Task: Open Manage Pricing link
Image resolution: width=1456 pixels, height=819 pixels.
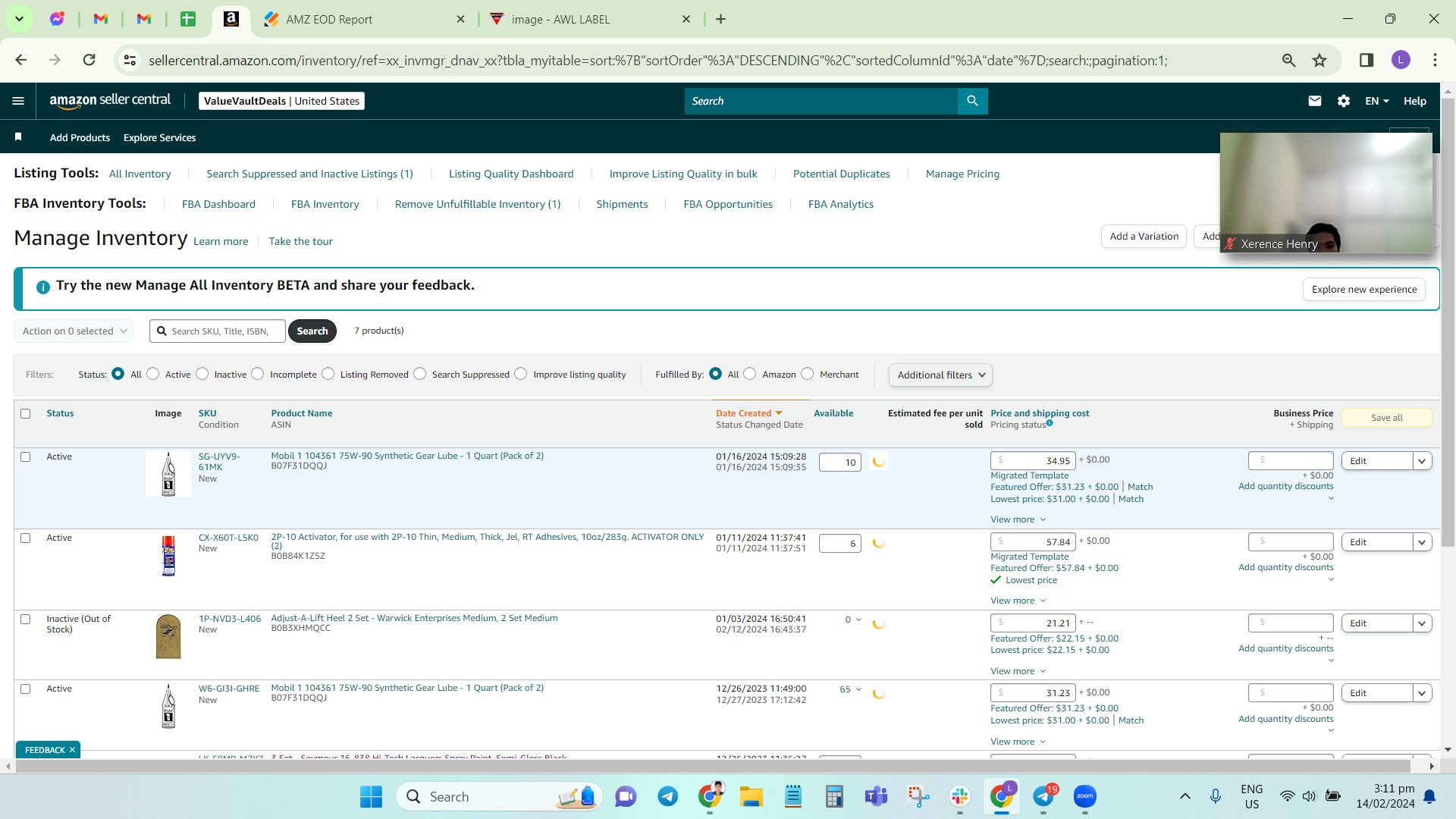Action: point(962,174)
